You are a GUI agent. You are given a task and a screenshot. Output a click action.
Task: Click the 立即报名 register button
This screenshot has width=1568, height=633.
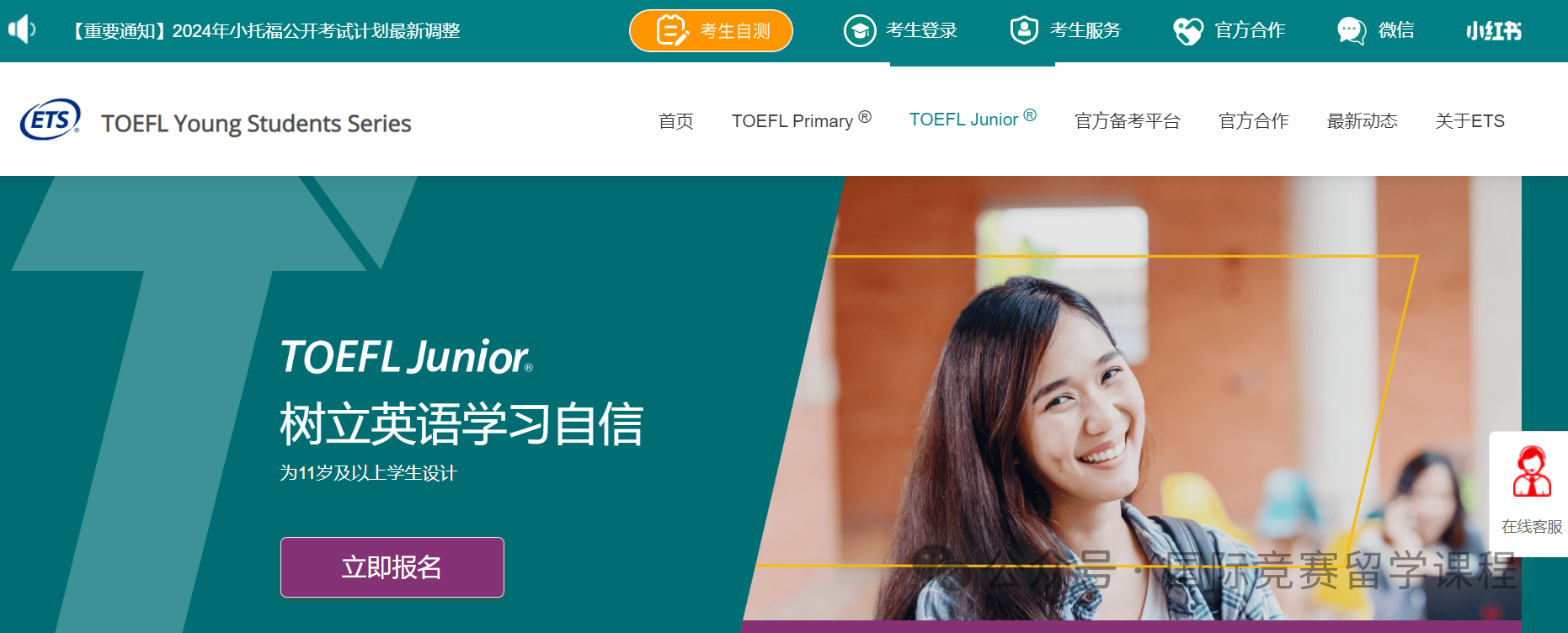(392, 567)
